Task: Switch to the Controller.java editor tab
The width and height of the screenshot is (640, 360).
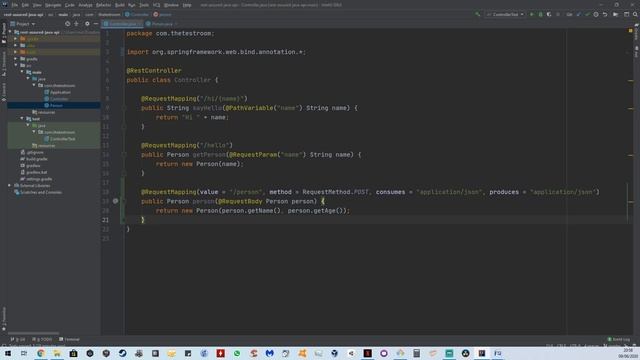Action: [x=122, y=24]
